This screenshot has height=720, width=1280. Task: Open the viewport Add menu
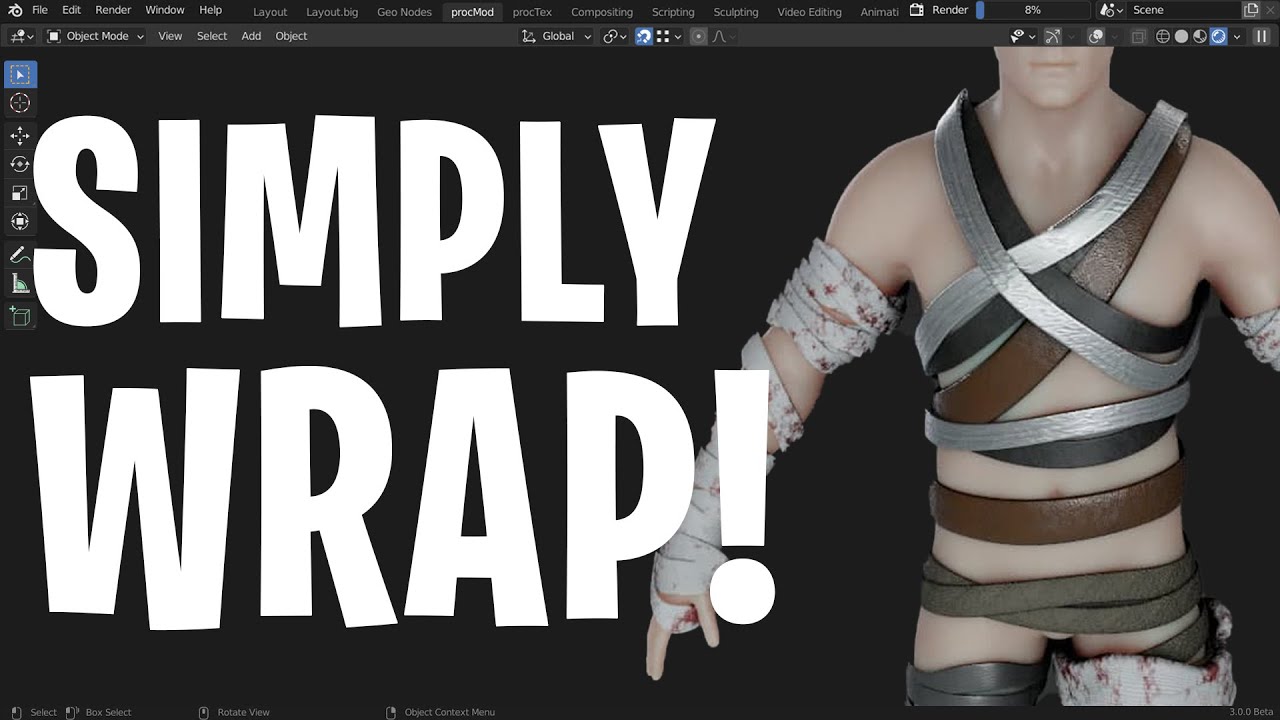251,36
